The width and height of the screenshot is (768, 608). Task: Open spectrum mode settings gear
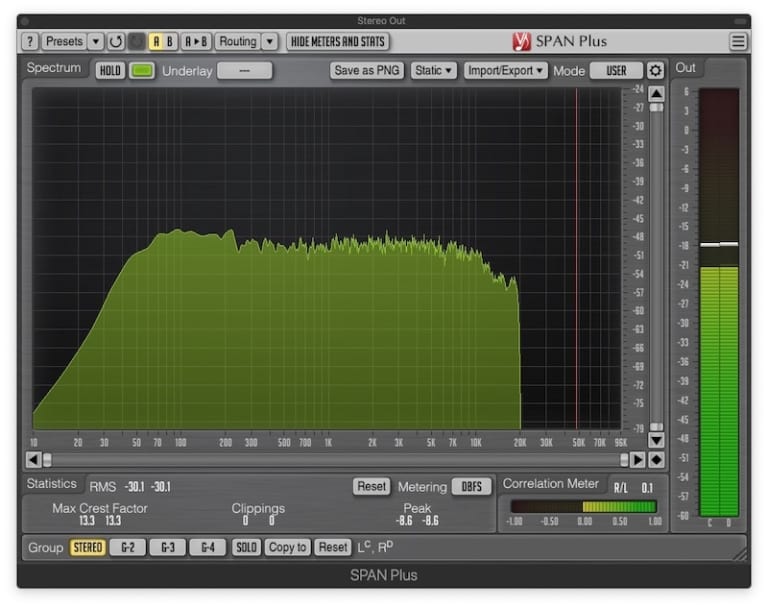tap(656, 71)
